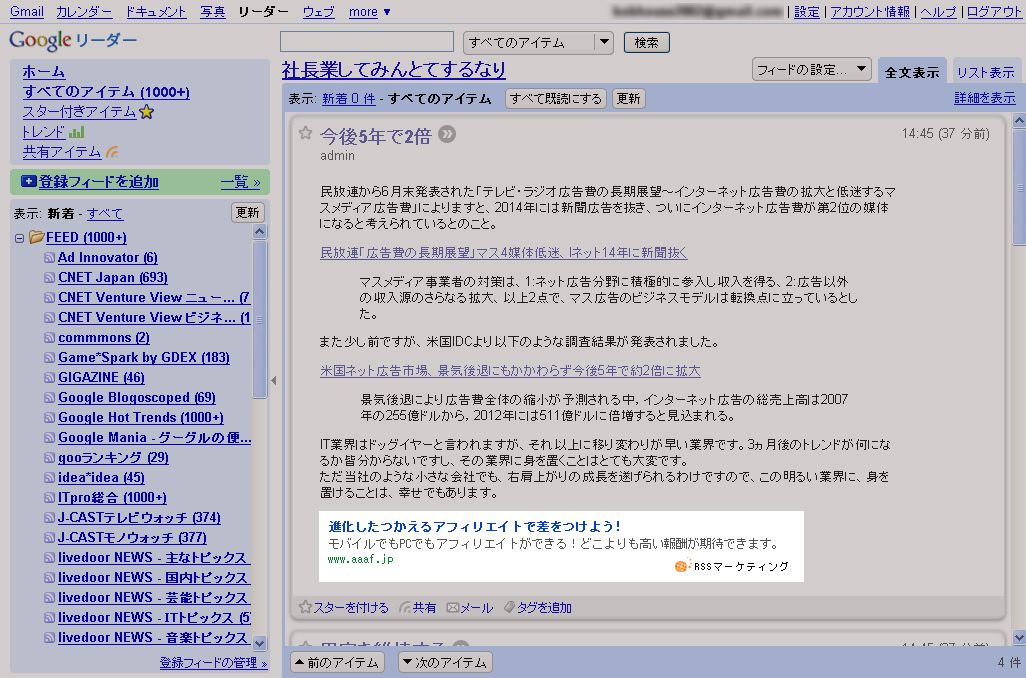This screenshot has height=678, width=1026.
Task: Open the 民放連「広告費の長期展望」 article link
Action: (503, 253)
